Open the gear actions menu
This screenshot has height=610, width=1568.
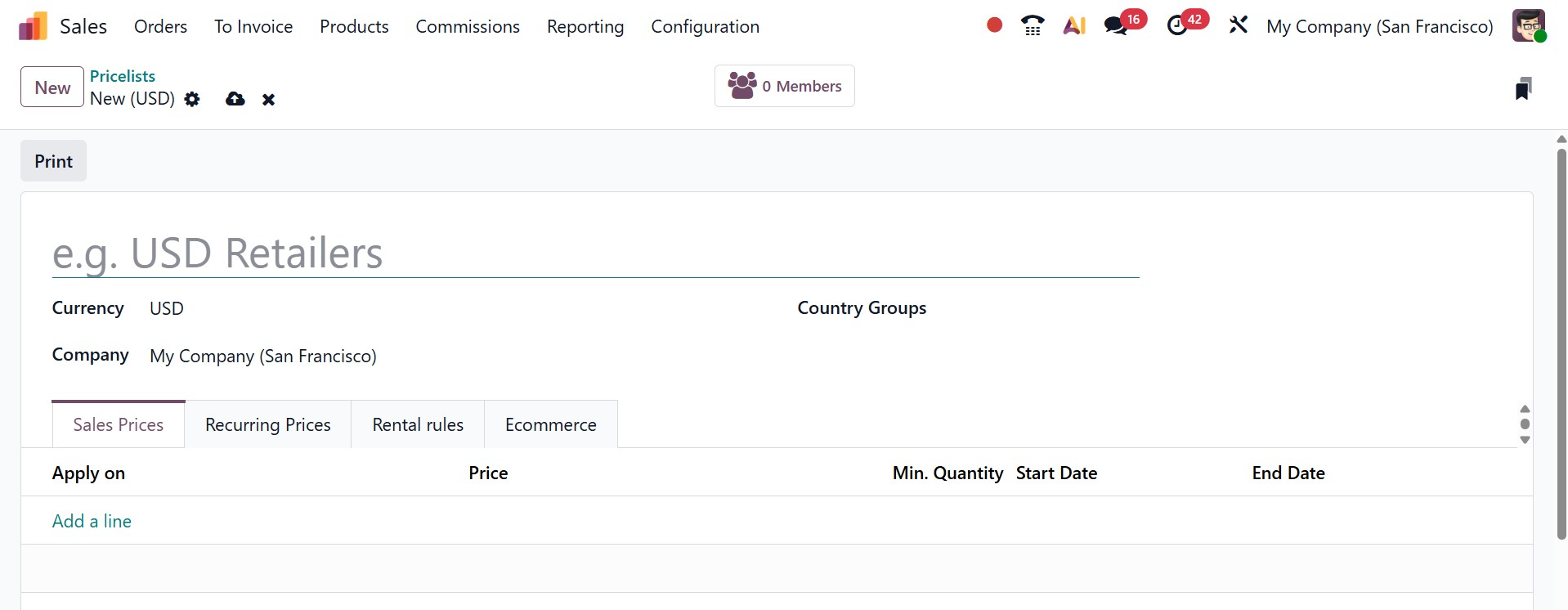[192, 99]
